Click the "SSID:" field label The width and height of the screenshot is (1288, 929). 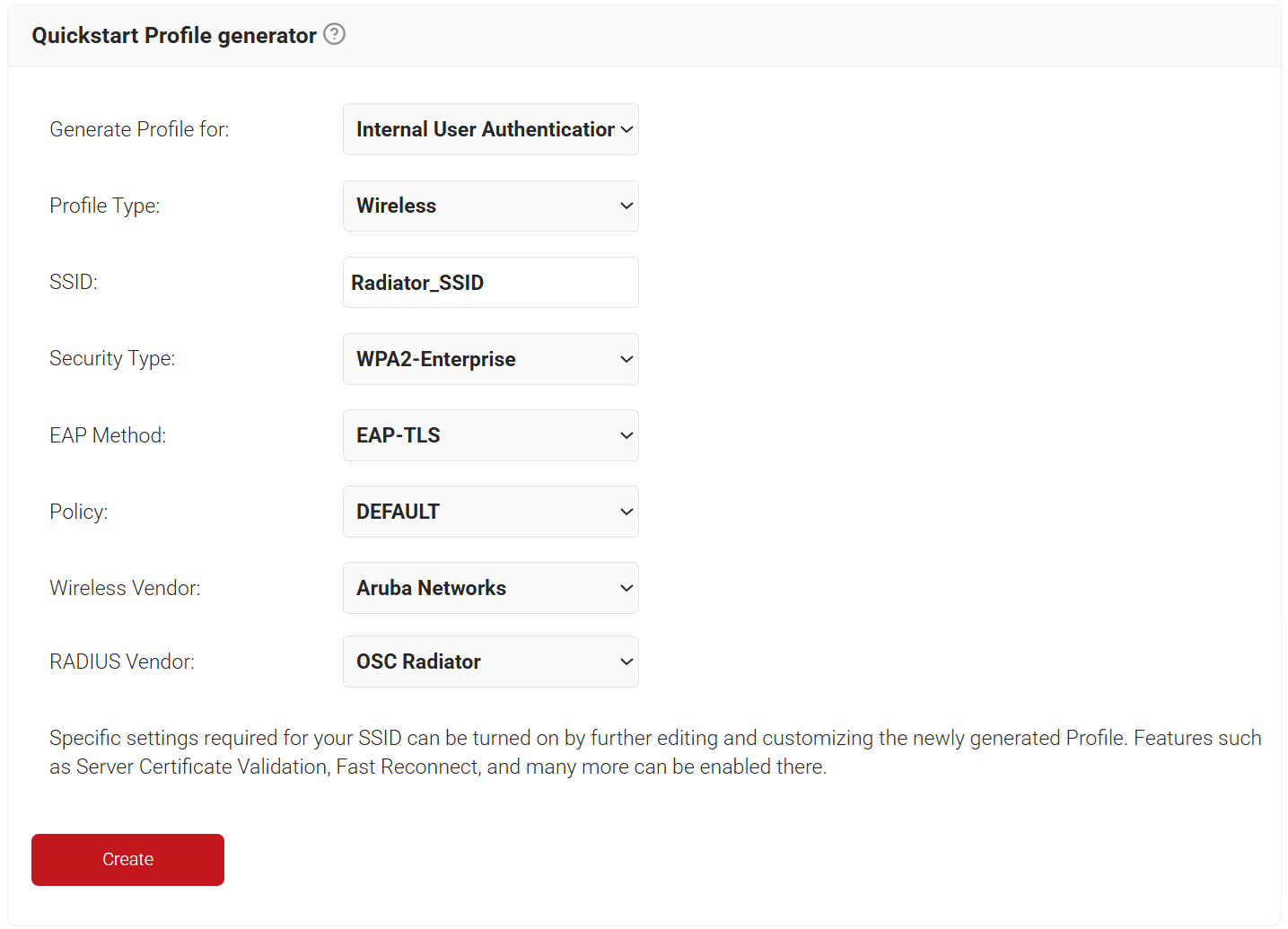pyautogui.click(x=74, y=282)
